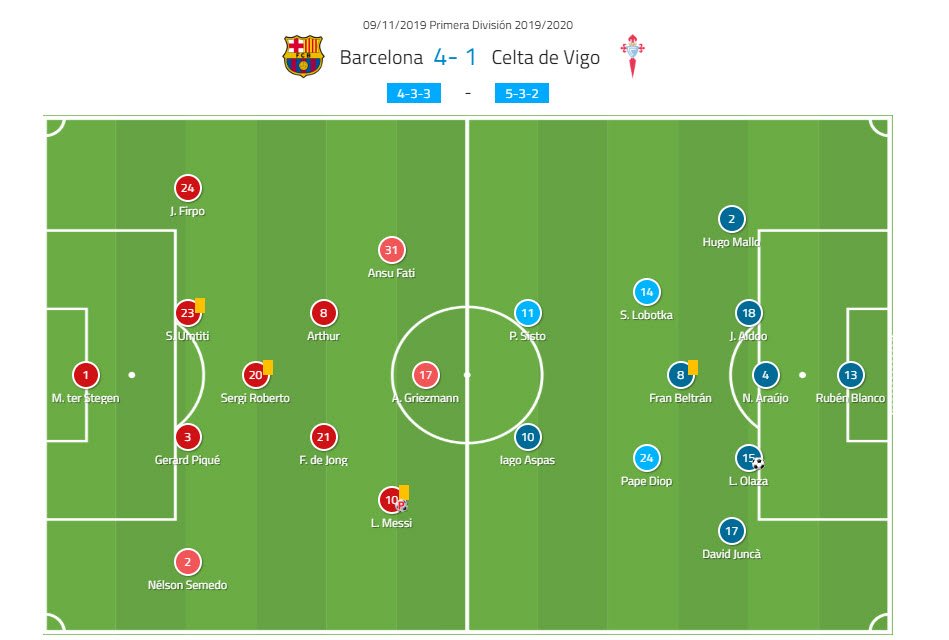Click the Barcelona team name
This screenshot has width=949, height=640.
coord(381,58)
